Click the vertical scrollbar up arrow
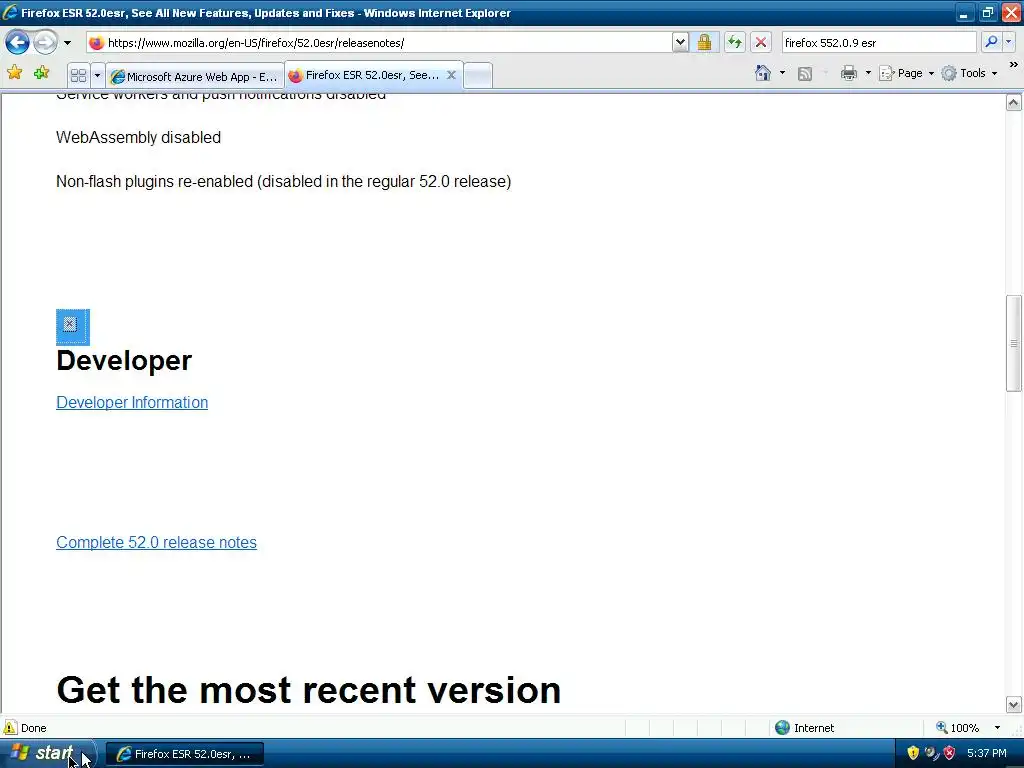The image size is (1024, 768). 1014,103
